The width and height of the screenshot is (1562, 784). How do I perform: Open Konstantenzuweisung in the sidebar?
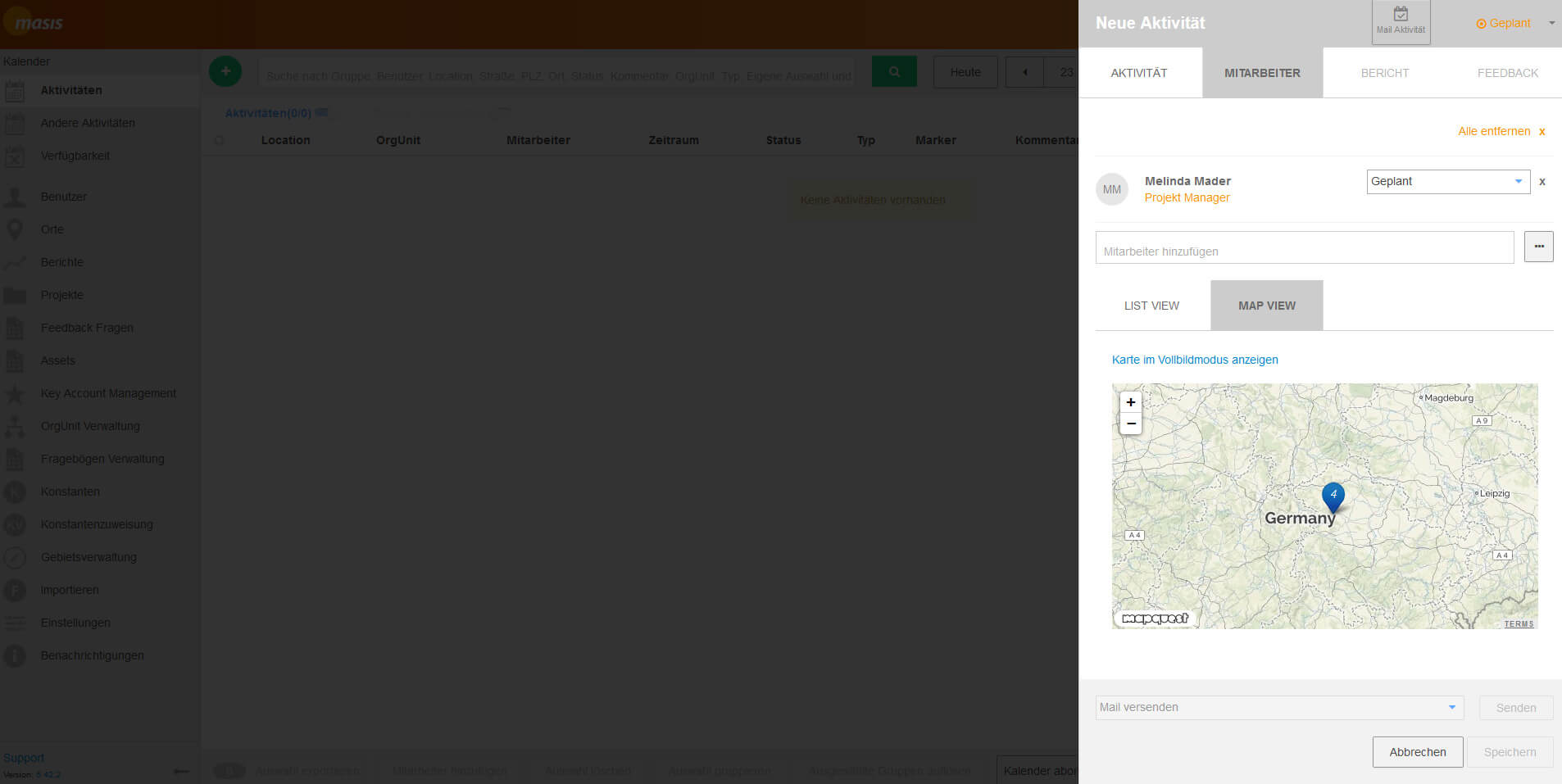click(x=100, y=524)
